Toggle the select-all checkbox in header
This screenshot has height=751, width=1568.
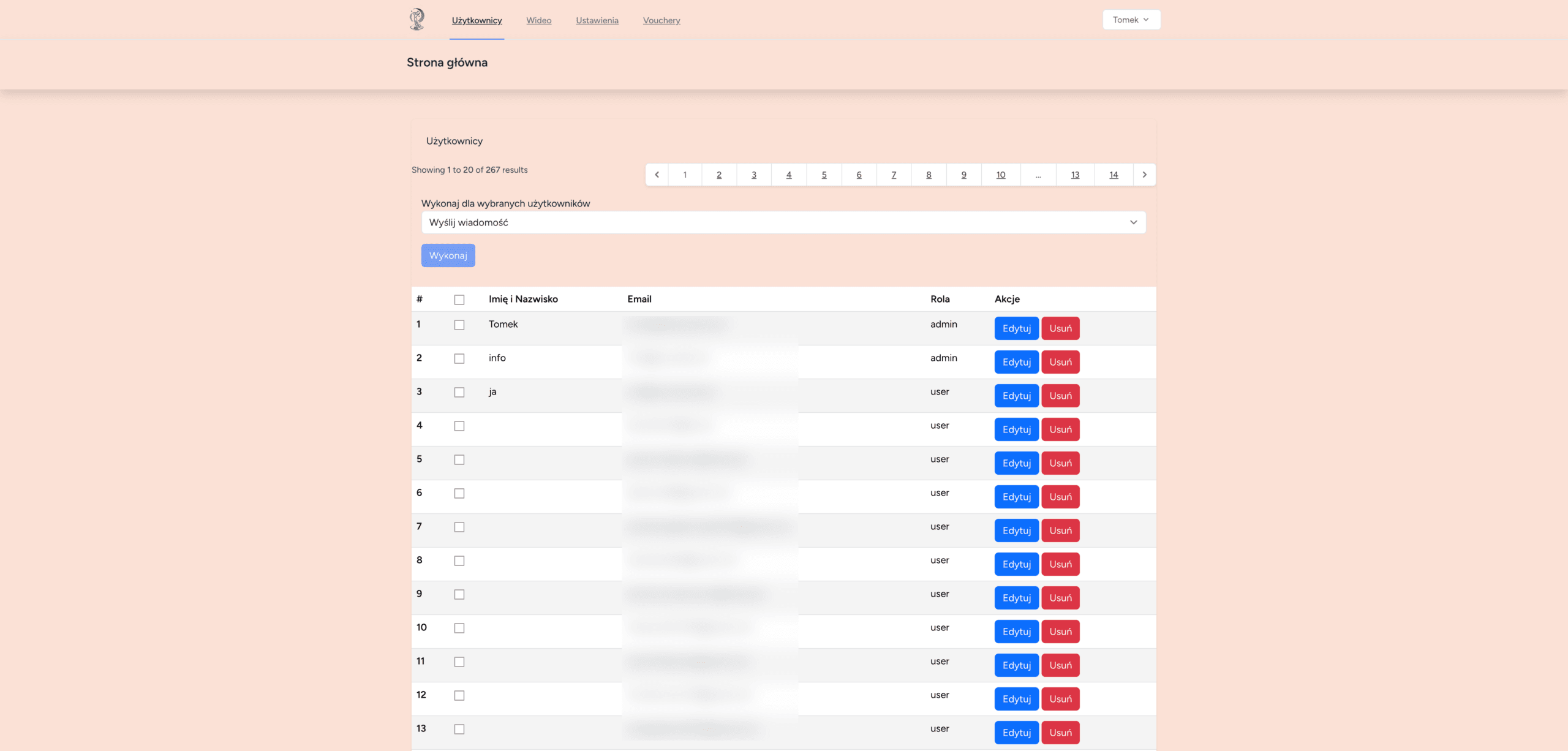pos(459,300)
